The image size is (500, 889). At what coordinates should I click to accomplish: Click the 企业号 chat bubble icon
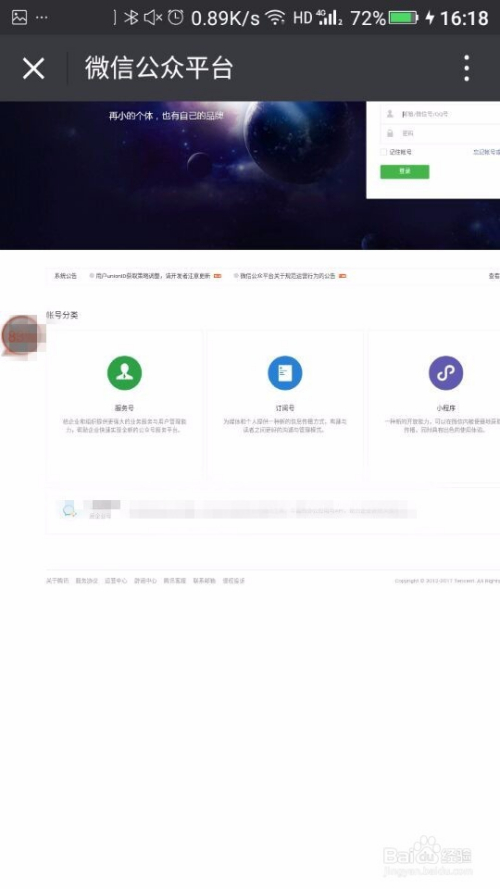coord(69,510)
